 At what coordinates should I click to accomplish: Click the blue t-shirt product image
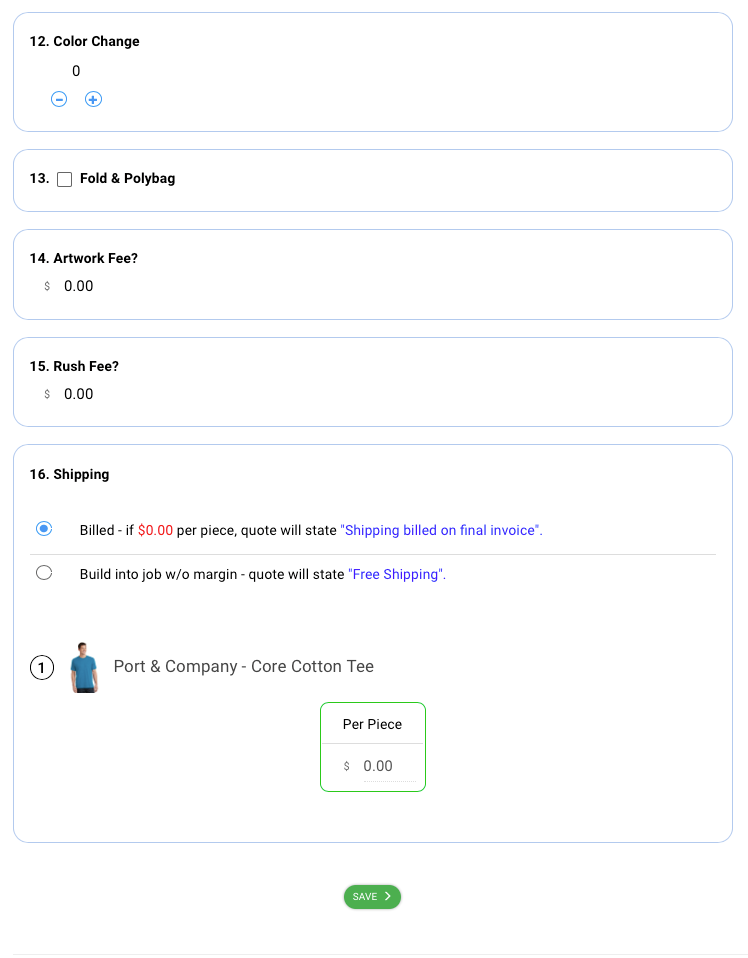coord(84,667)
